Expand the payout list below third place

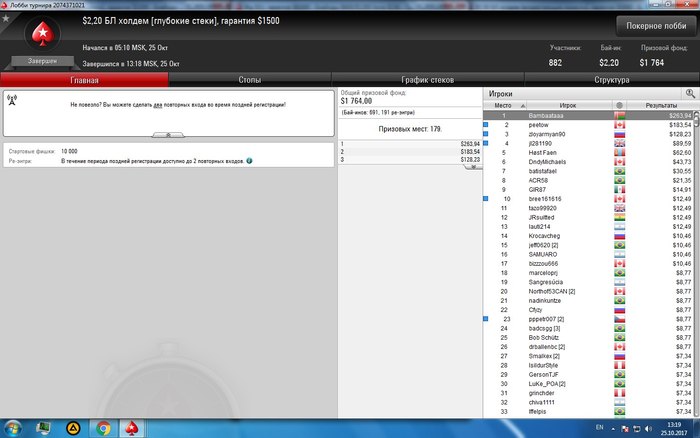473,167
